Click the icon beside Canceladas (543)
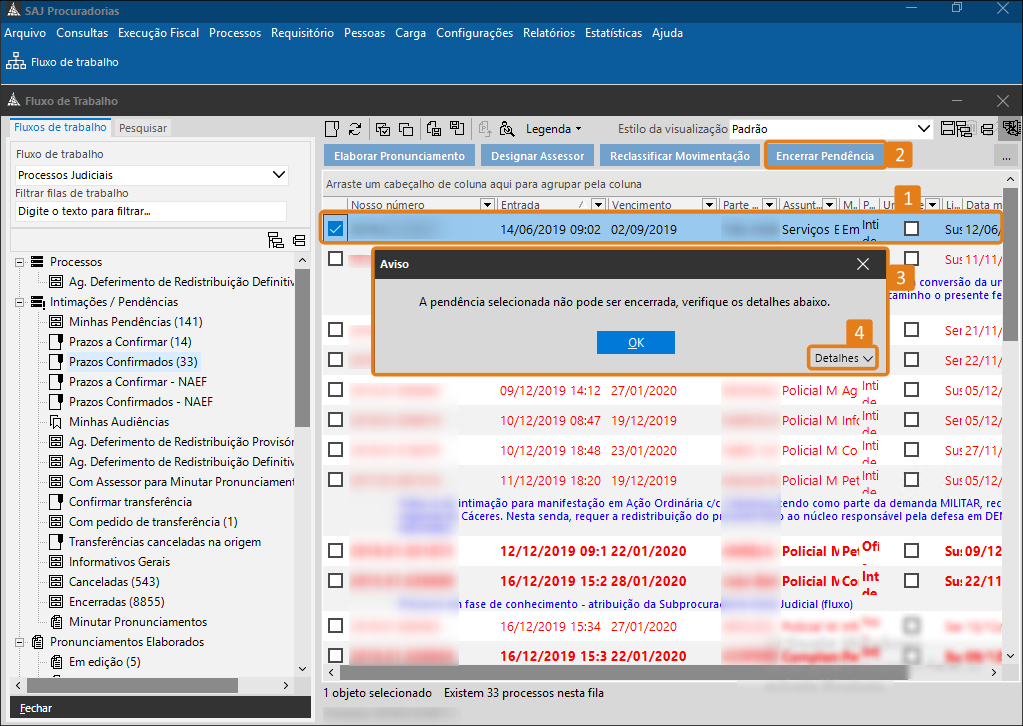 click(56, 582)
